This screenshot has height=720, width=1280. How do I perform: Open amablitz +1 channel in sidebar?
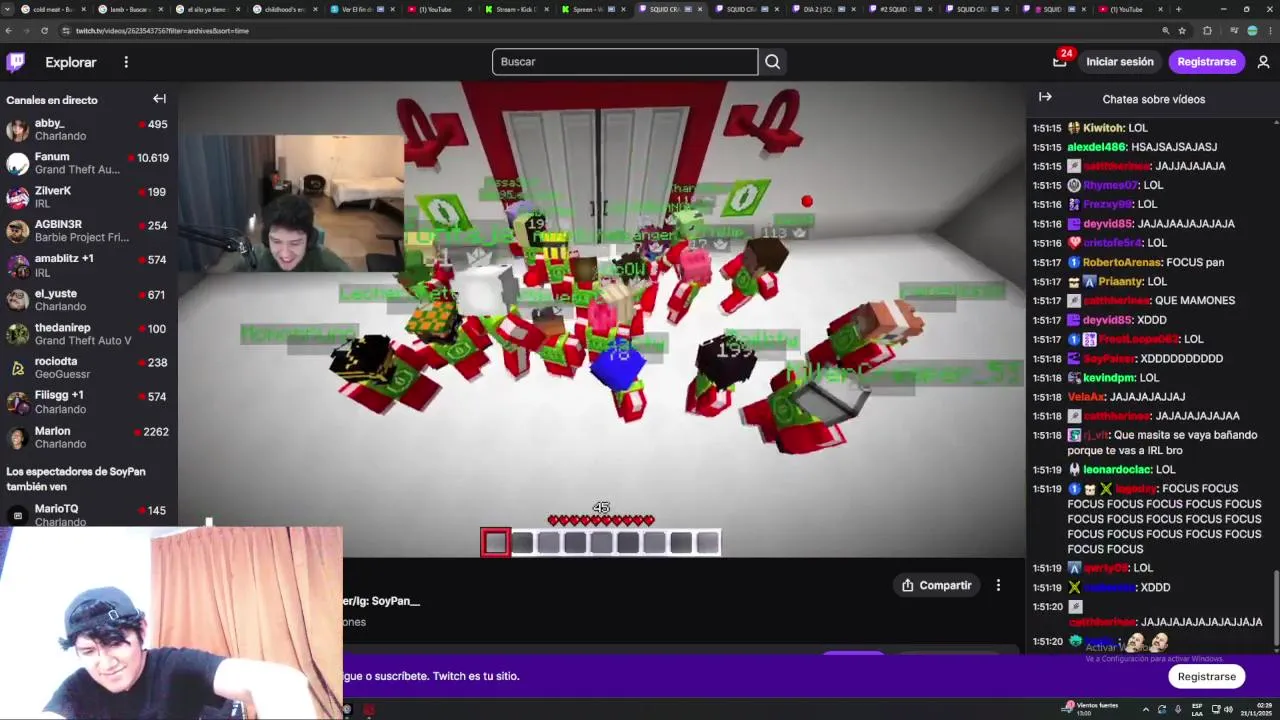pos(88,265)
